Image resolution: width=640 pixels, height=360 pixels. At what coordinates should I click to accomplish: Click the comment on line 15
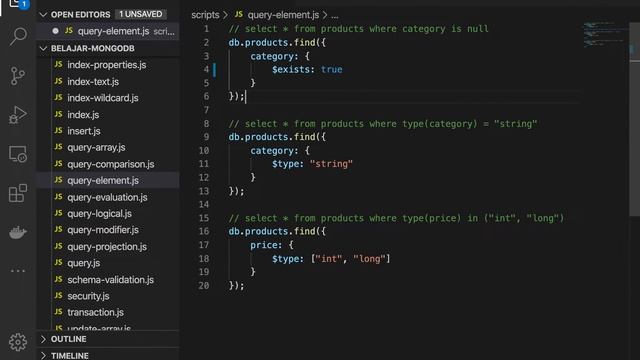[x=396, y=218]
